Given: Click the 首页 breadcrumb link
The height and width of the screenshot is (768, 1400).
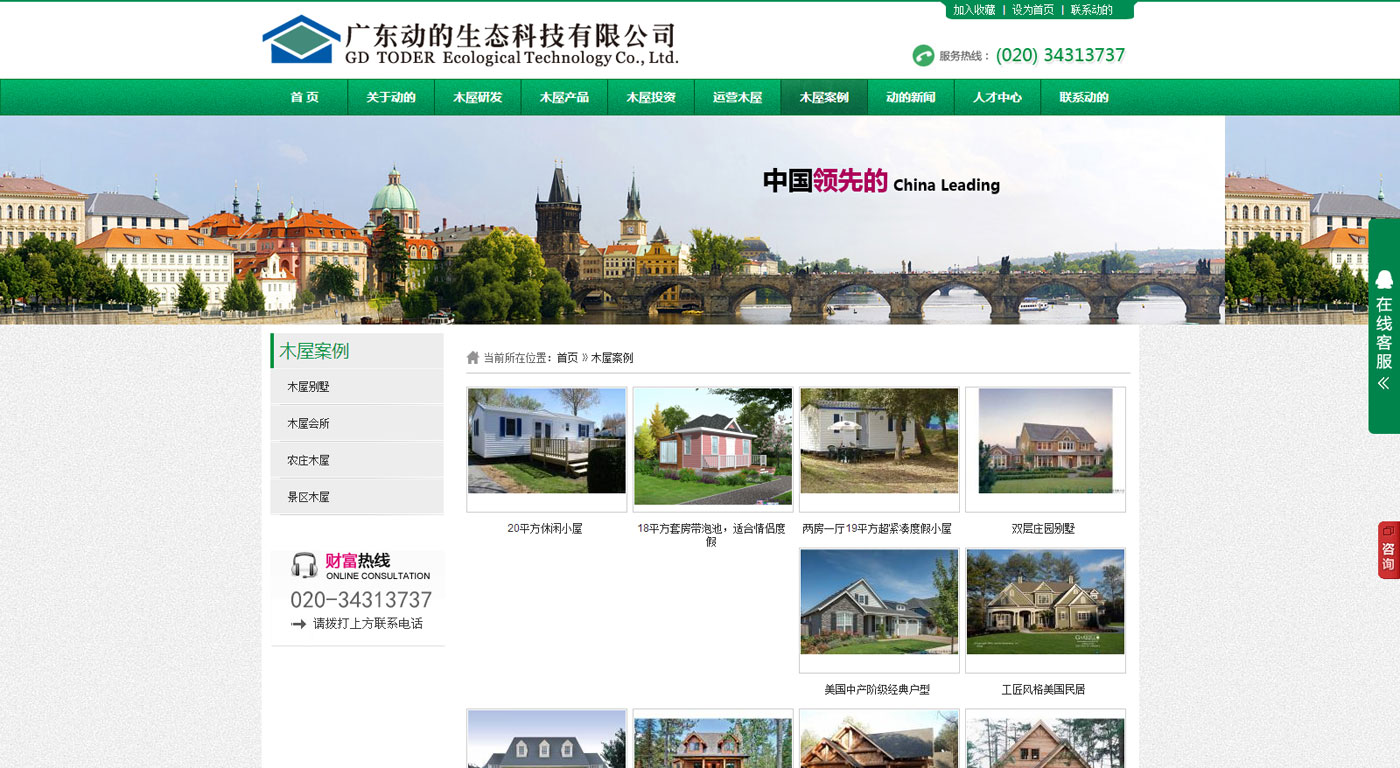Looking at the screenshot, I should coord(567,358).
